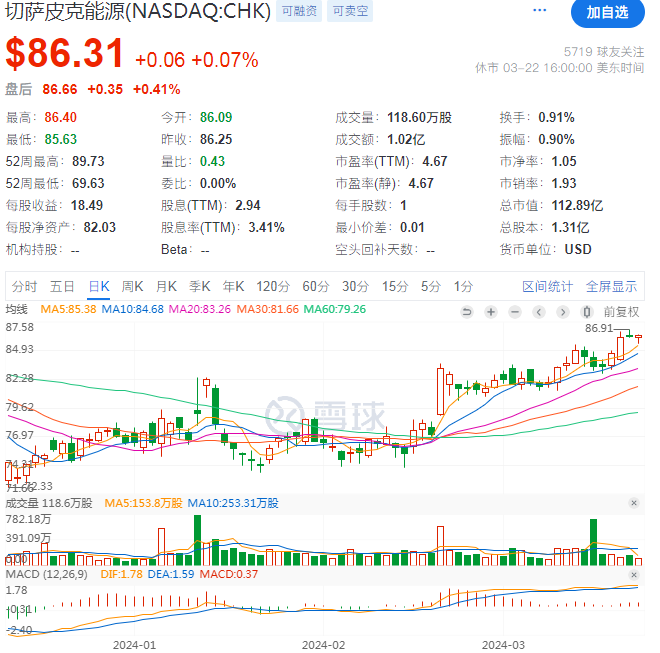Click the MA30:81.66 moving average label
The height and width of the screenshot is (653, 660).
267,309
